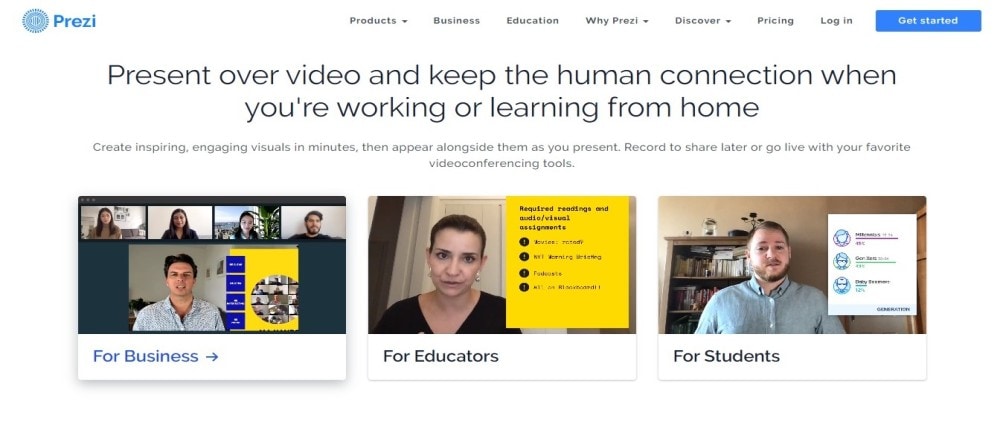Click the Products dropdown caret
Screen dimensions: 1000x429
click(404, 22)
